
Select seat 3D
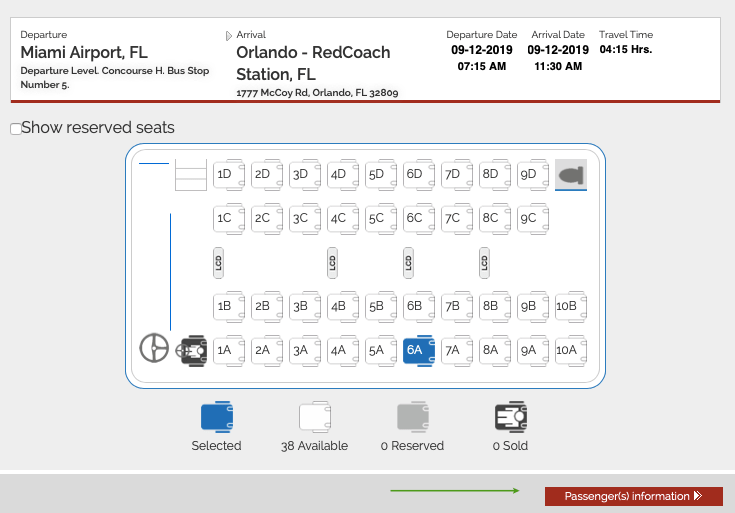click(x=305, y=175)
